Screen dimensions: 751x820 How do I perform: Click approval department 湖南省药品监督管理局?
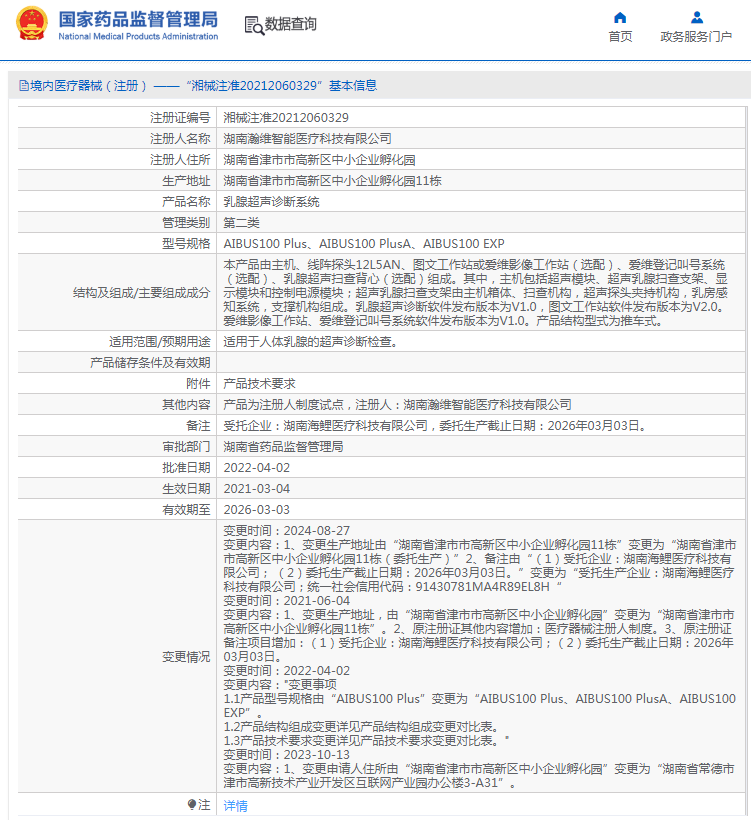[x=283, y=446]
